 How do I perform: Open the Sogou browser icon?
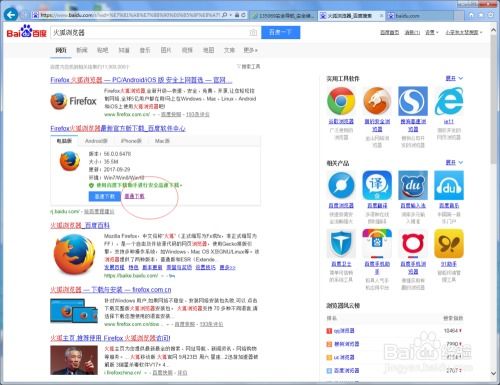pyautogui.click(x=413, y=101)
